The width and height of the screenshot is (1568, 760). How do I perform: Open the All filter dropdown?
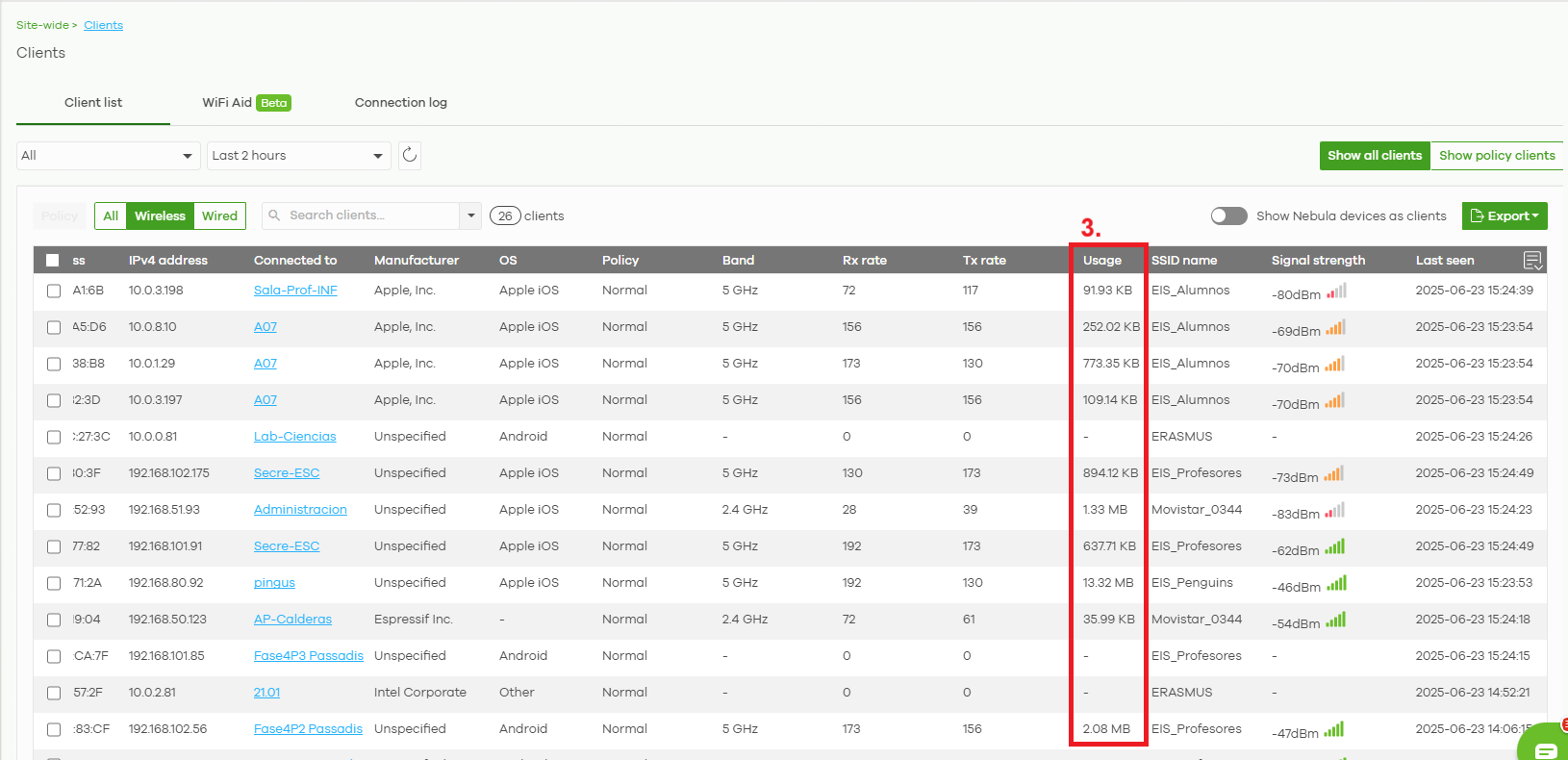109,156
